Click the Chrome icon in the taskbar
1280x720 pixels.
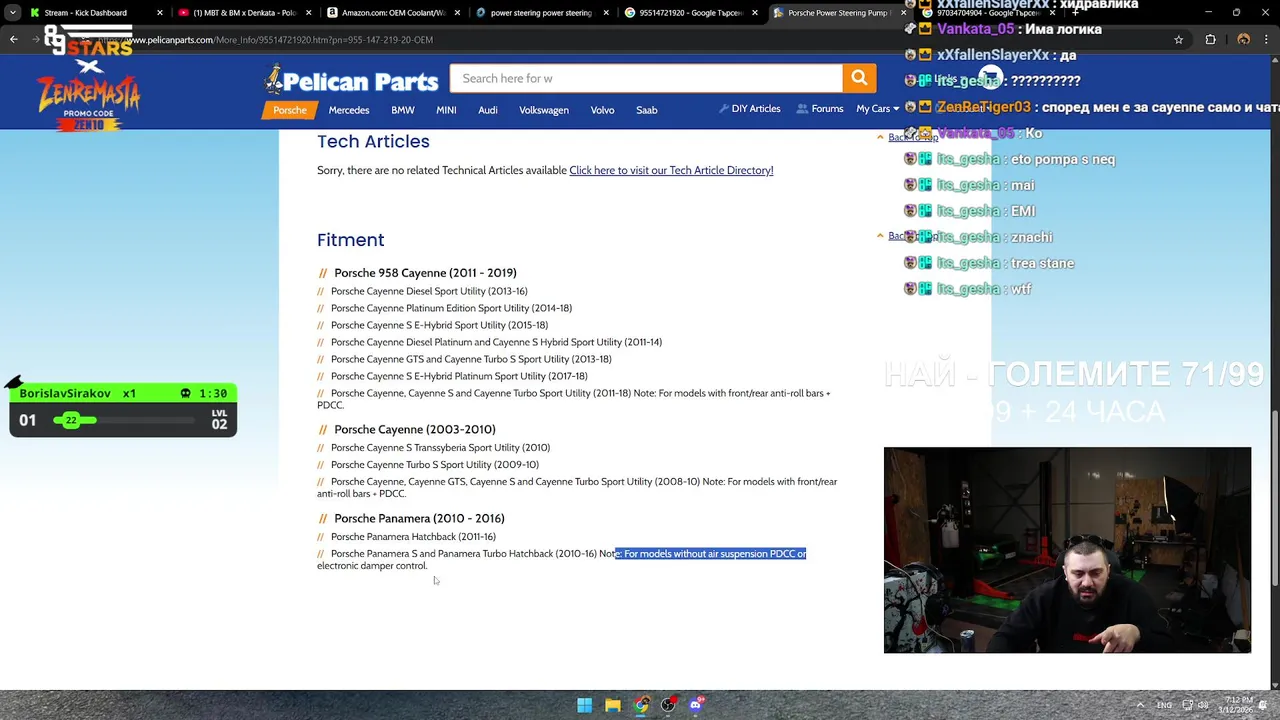point(641,705)
